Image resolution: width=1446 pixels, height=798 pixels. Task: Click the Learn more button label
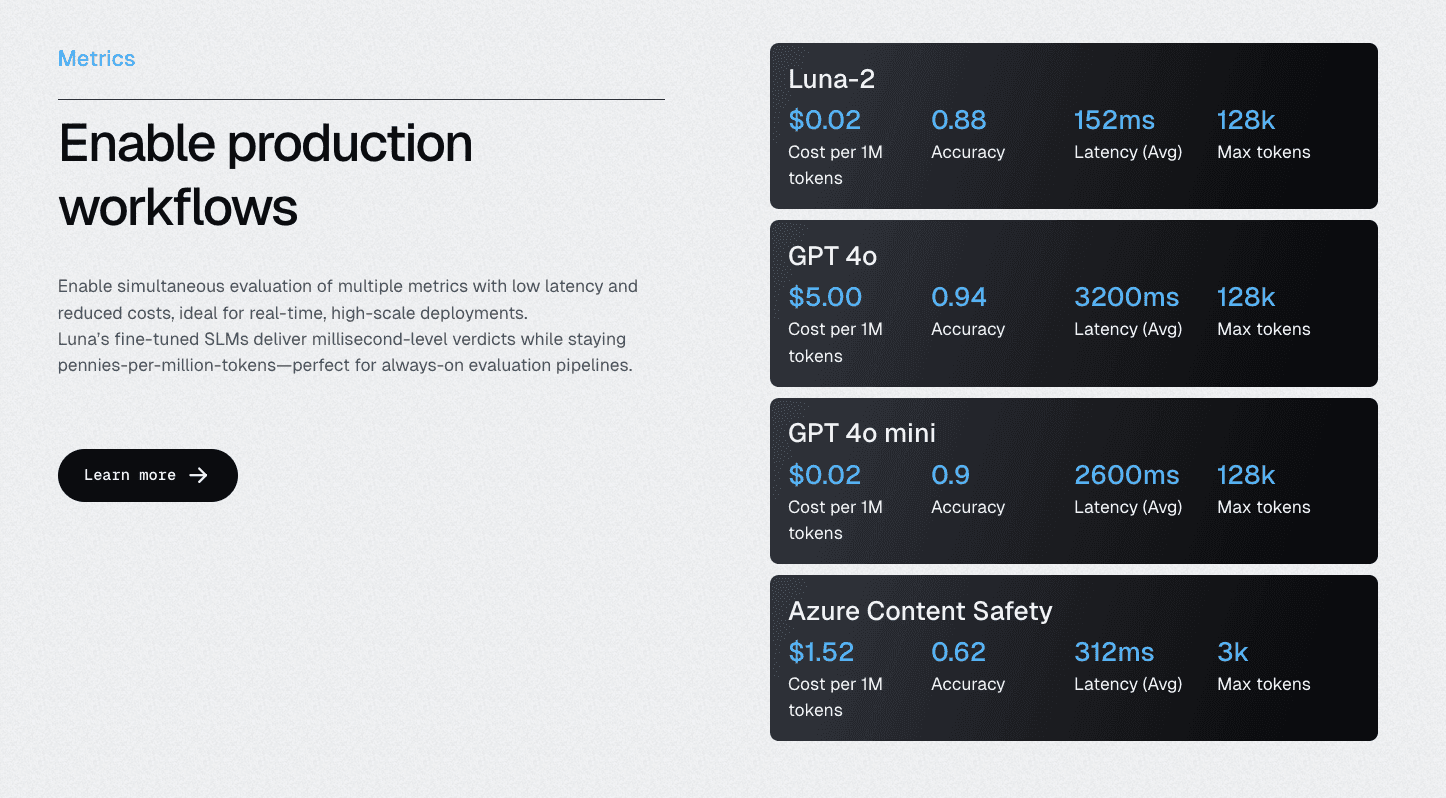click(x=130, y=475)
